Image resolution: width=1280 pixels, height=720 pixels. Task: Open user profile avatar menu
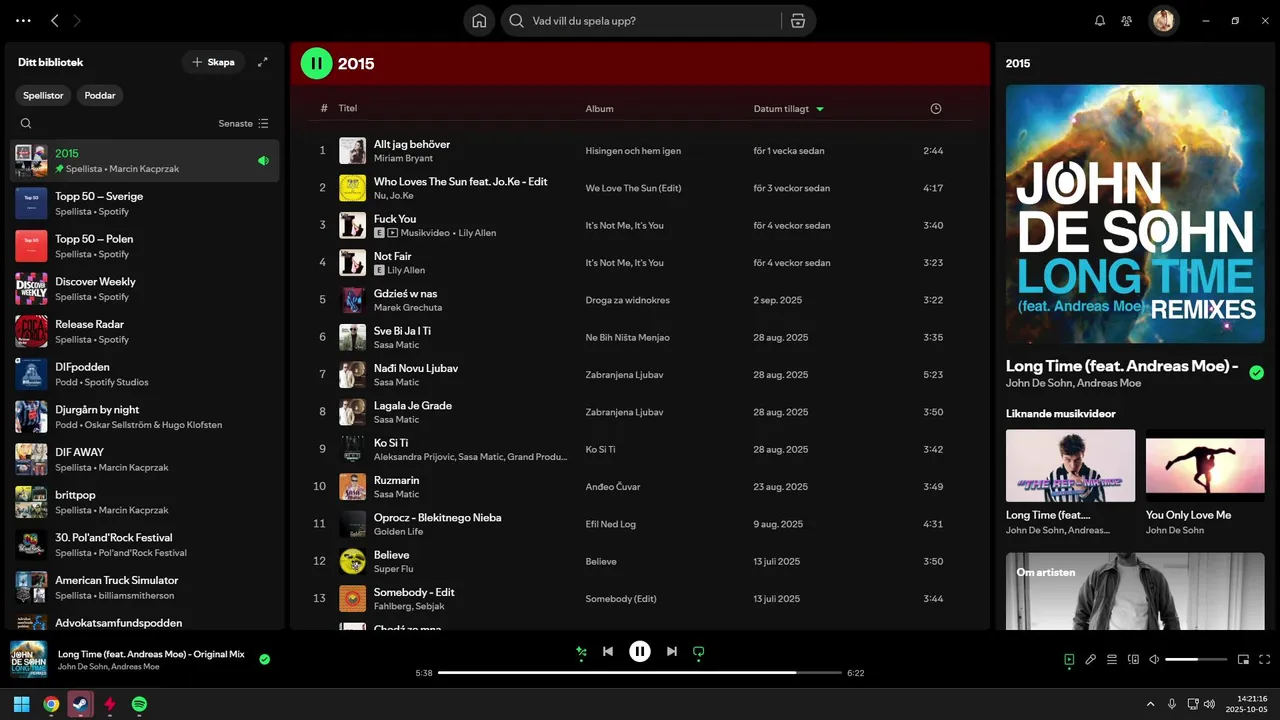[x=1163, y=20]
